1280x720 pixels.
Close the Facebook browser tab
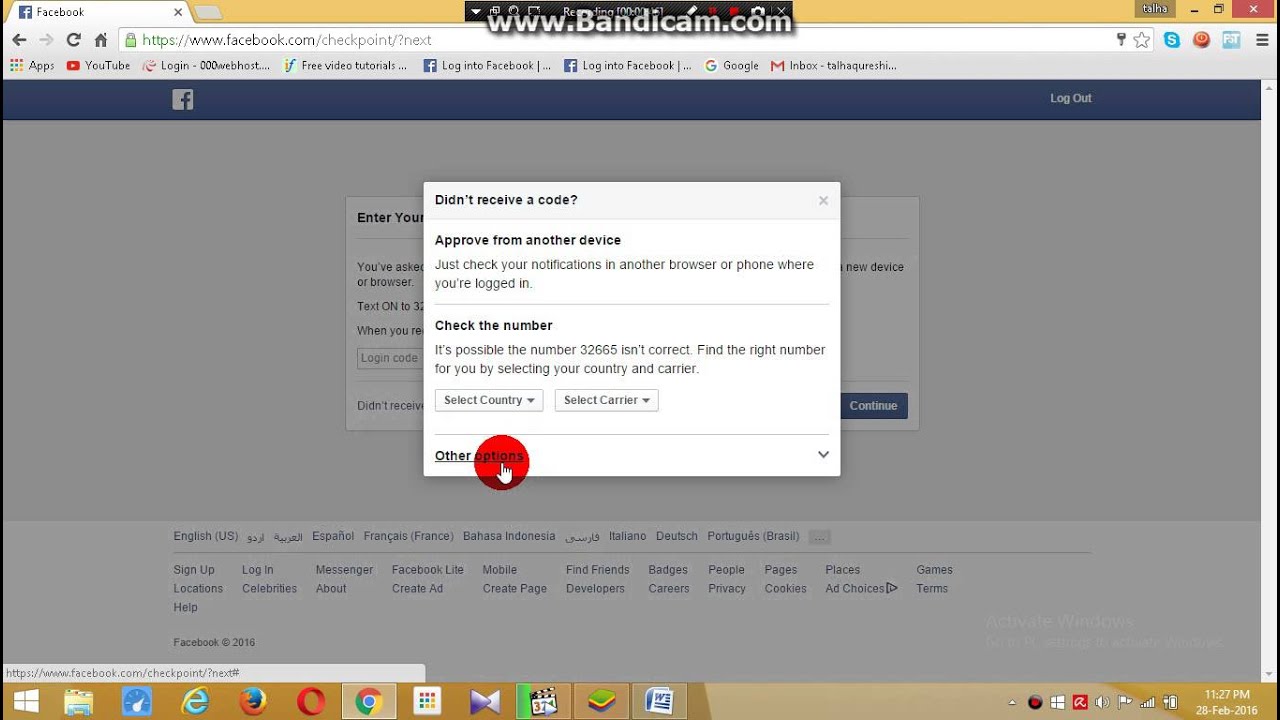(x=178, y=12)
